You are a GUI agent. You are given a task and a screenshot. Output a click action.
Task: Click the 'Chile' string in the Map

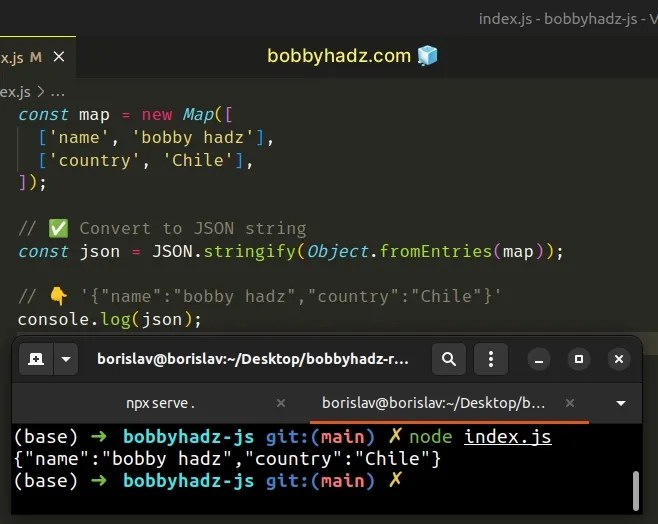pos(198,160)
